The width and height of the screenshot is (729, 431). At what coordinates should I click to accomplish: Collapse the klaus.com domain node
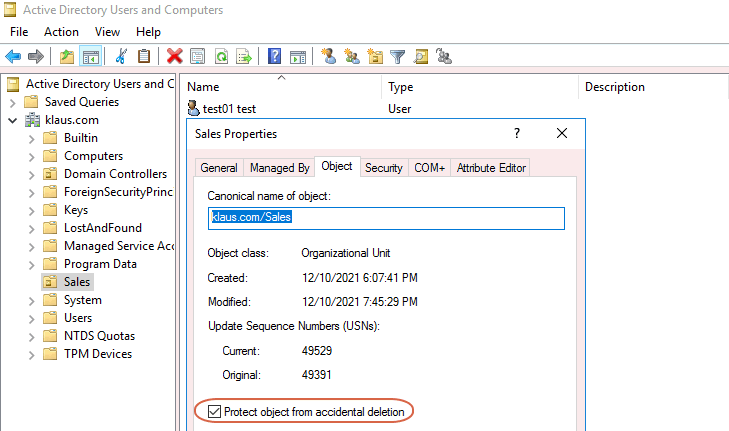[x=13, y=120]
